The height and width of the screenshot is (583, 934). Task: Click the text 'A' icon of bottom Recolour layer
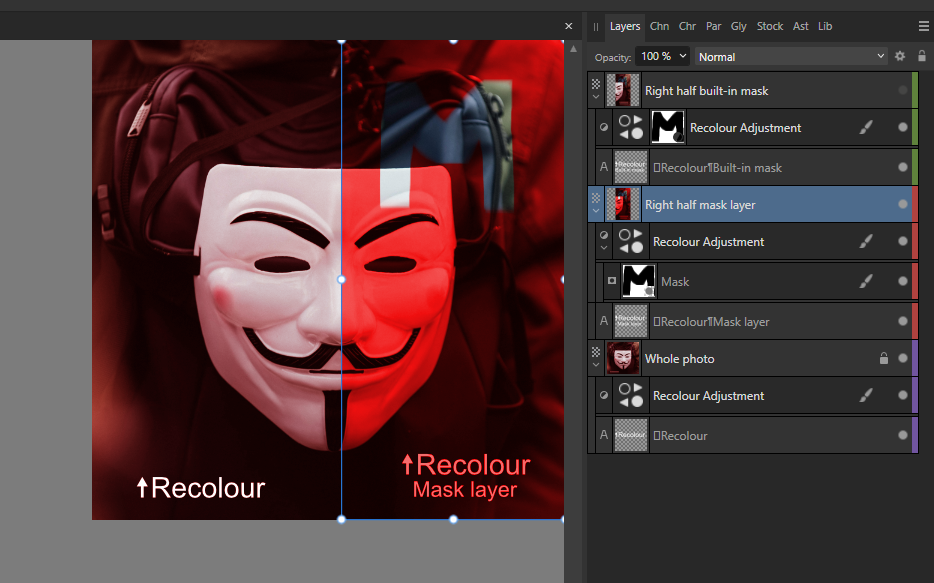tap(604, 435)
